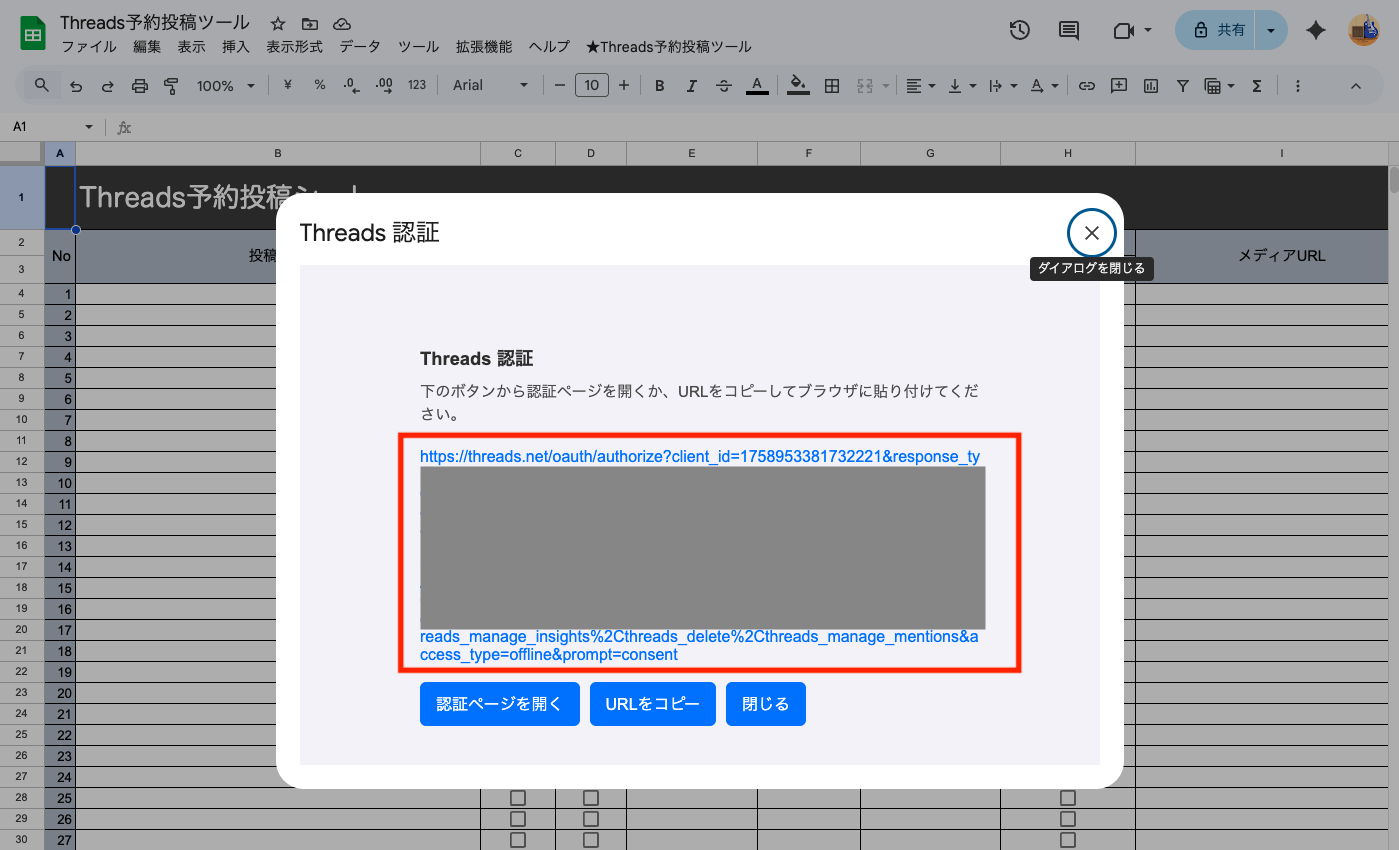The height and width of the screenshot is (850, 1399).
Task: Open the ★Threads予約投稿ツール menu
Action: [668, 47]
